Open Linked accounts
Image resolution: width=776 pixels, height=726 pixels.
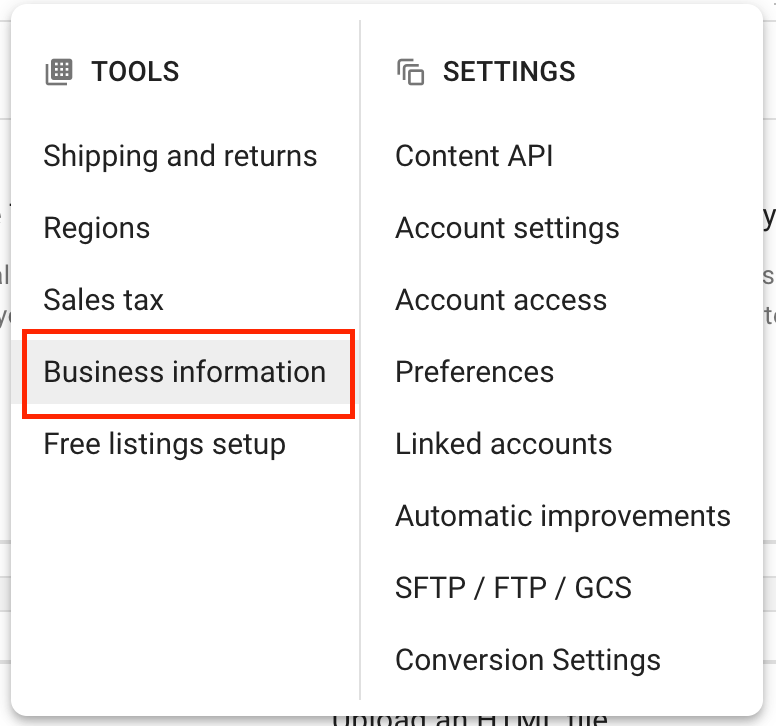click(x=503, y=444)
